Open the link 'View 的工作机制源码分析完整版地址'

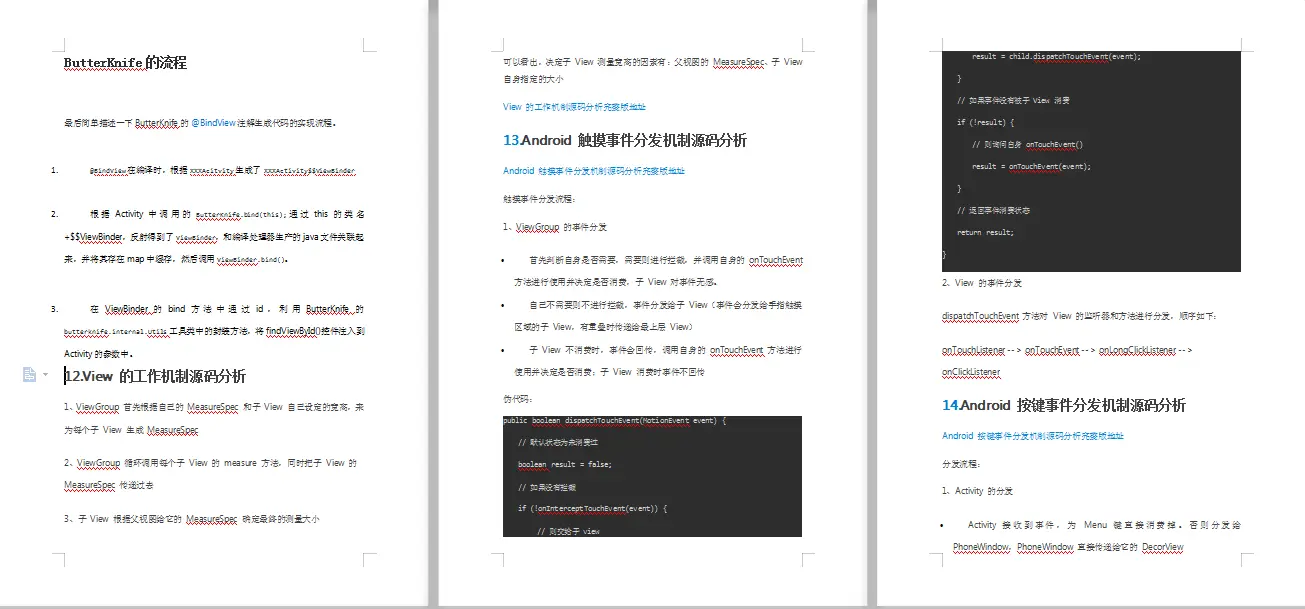[x=574, y=107]
